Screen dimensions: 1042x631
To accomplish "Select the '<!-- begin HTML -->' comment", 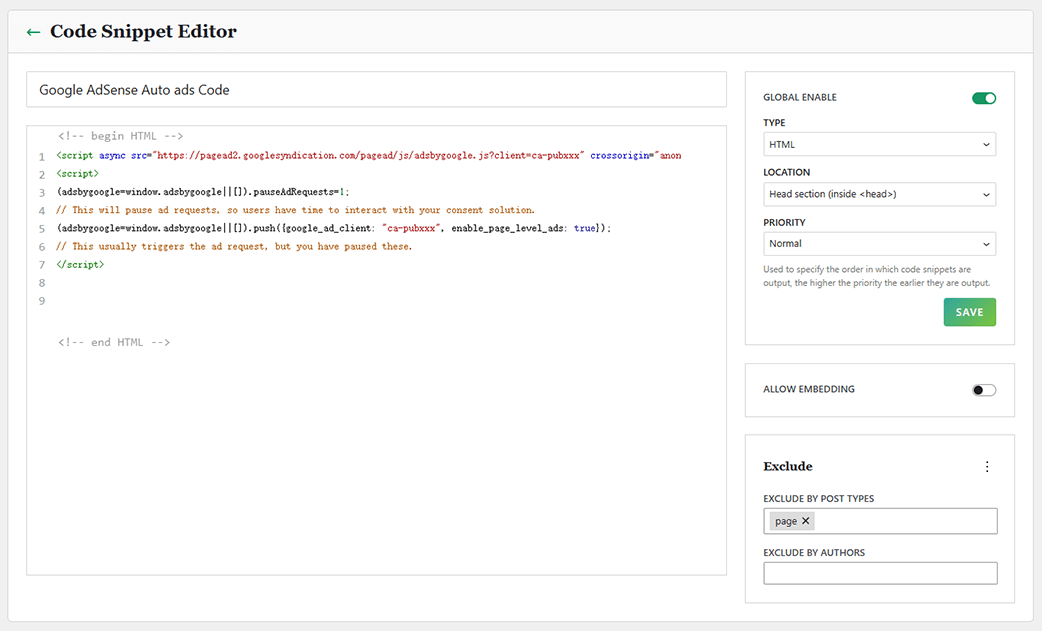I will click(120, 135).
